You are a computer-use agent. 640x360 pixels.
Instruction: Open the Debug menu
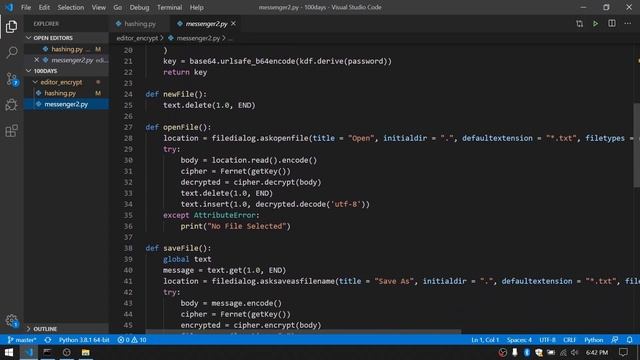139,7
